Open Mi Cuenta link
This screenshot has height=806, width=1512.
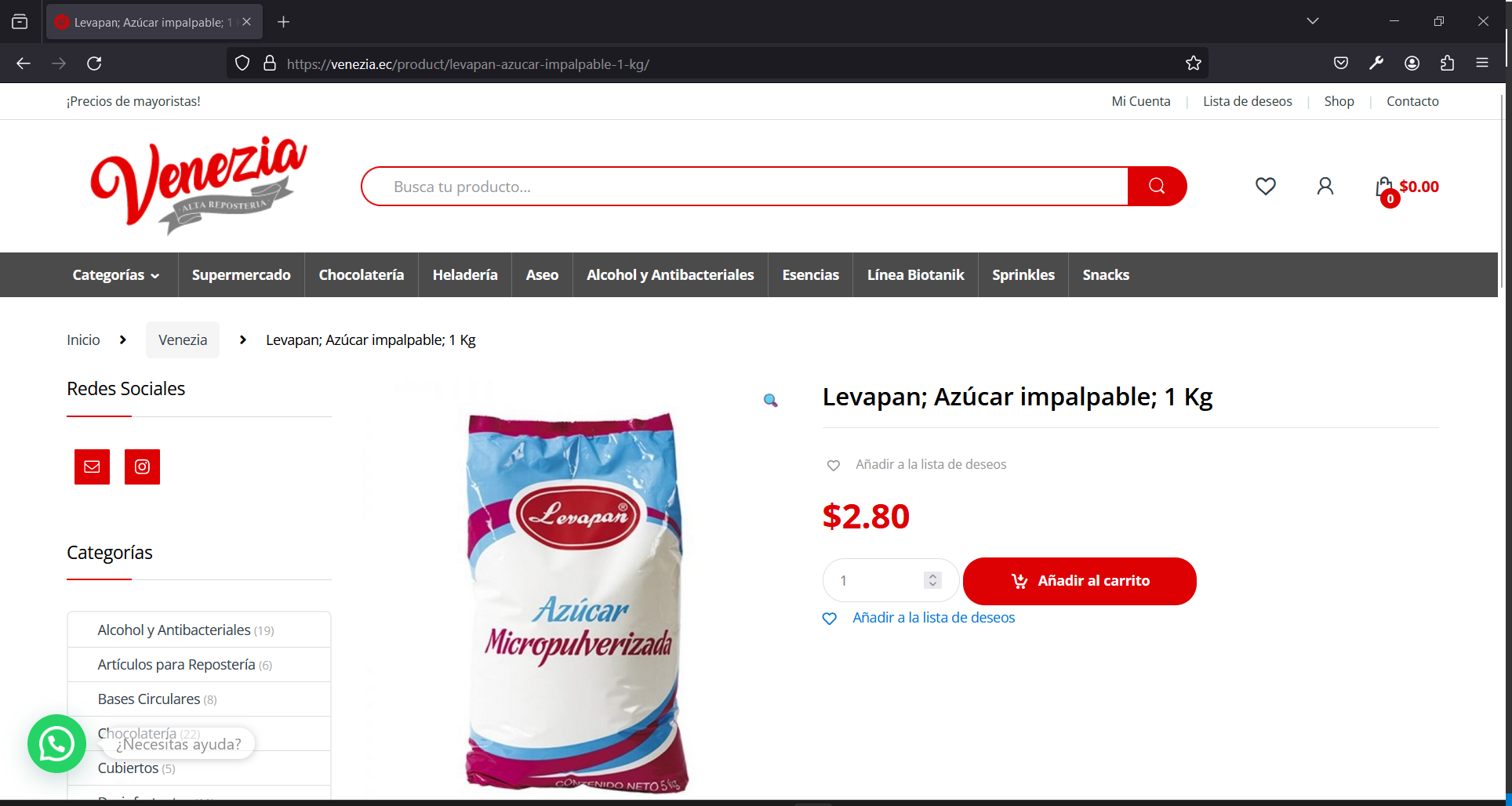pyautogui.click(x=1140, y=101)
